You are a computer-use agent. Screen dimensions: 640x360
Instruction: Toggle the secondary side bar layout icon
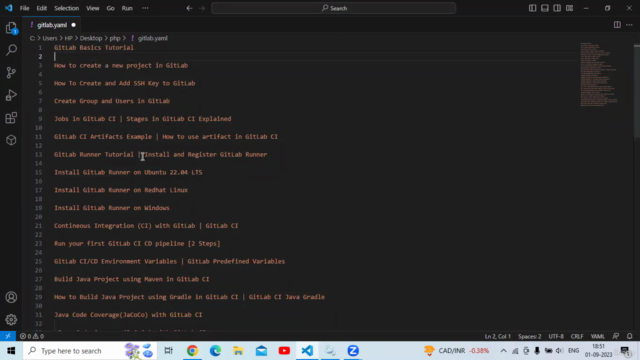click(557, 8)
